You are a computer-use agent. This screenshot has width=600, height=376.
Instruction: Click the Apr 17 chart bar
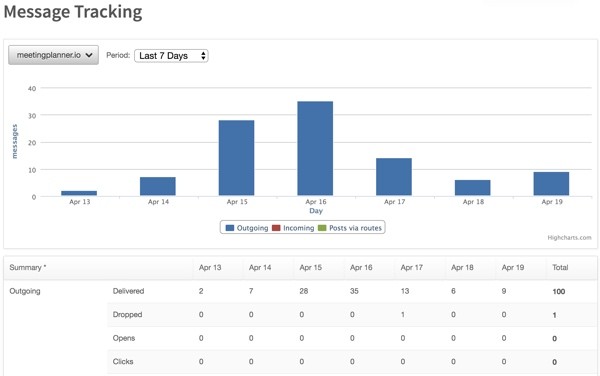tap(394, 177)
